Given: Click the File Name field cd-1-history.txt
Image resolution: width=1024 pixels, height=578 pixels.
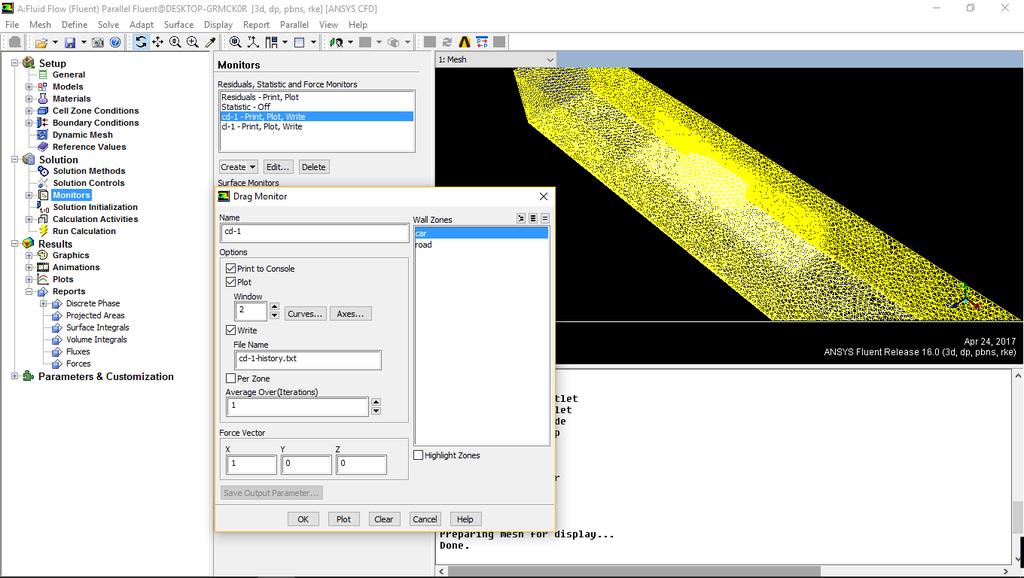Looking at the screenshot, I should pos(308,360).
